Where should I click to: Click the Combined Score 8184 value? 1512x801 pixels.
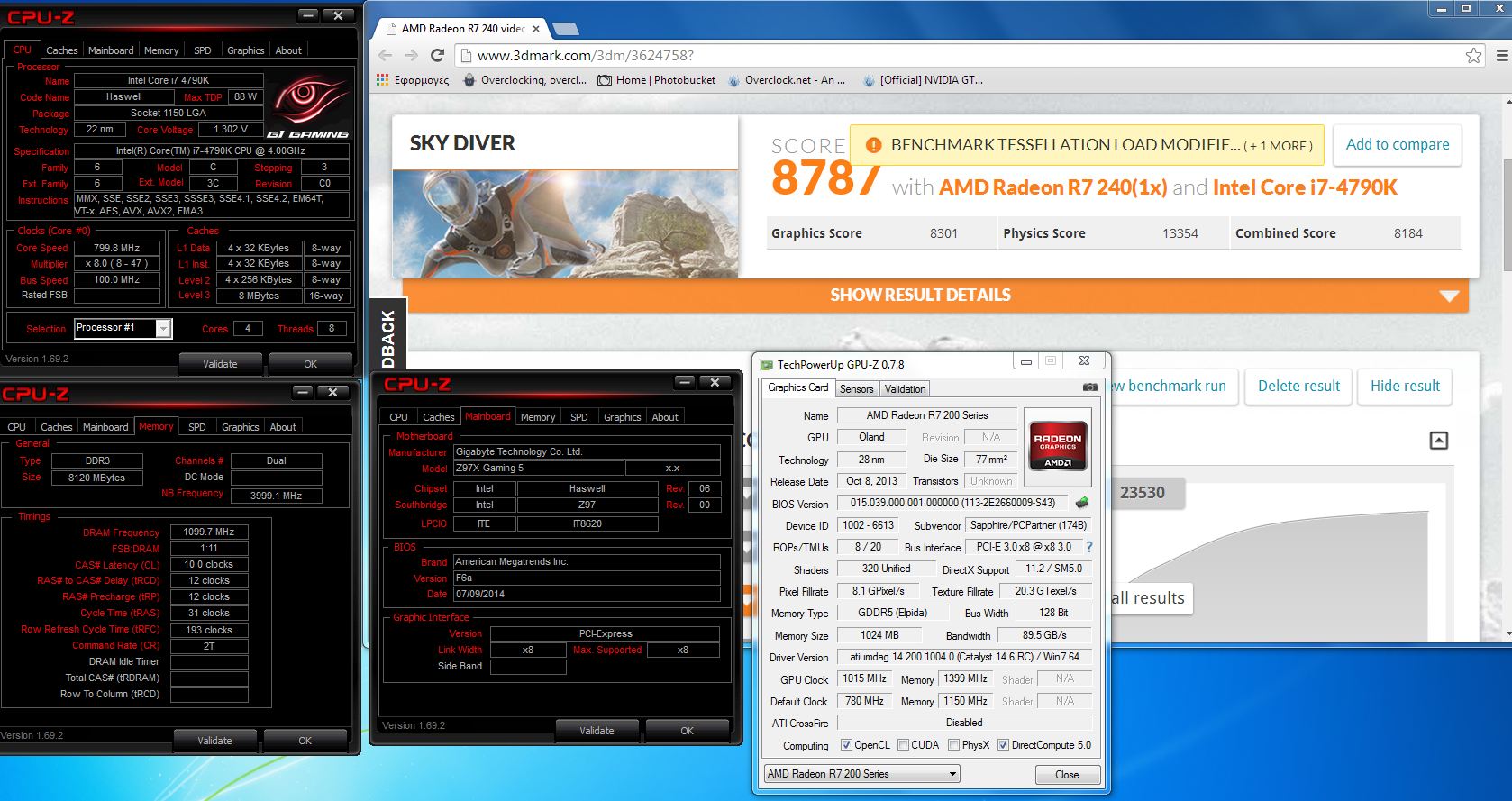click(1407, 233)
